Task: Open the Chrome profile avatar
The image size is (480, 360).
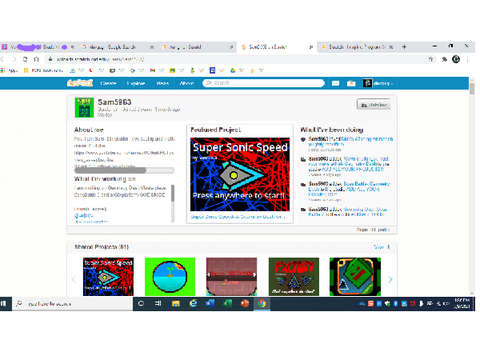Action: pyautogui.click(x=456, y=59)
